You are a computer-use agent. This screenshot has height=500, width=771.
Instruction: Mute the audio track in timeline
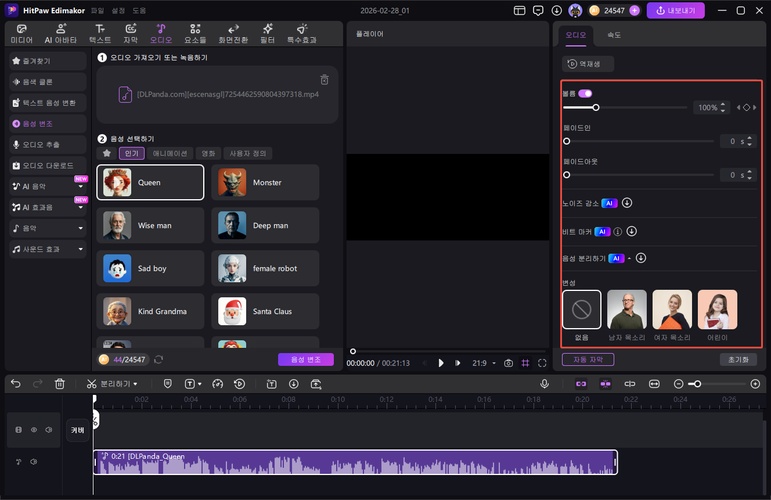click(34, 461)
